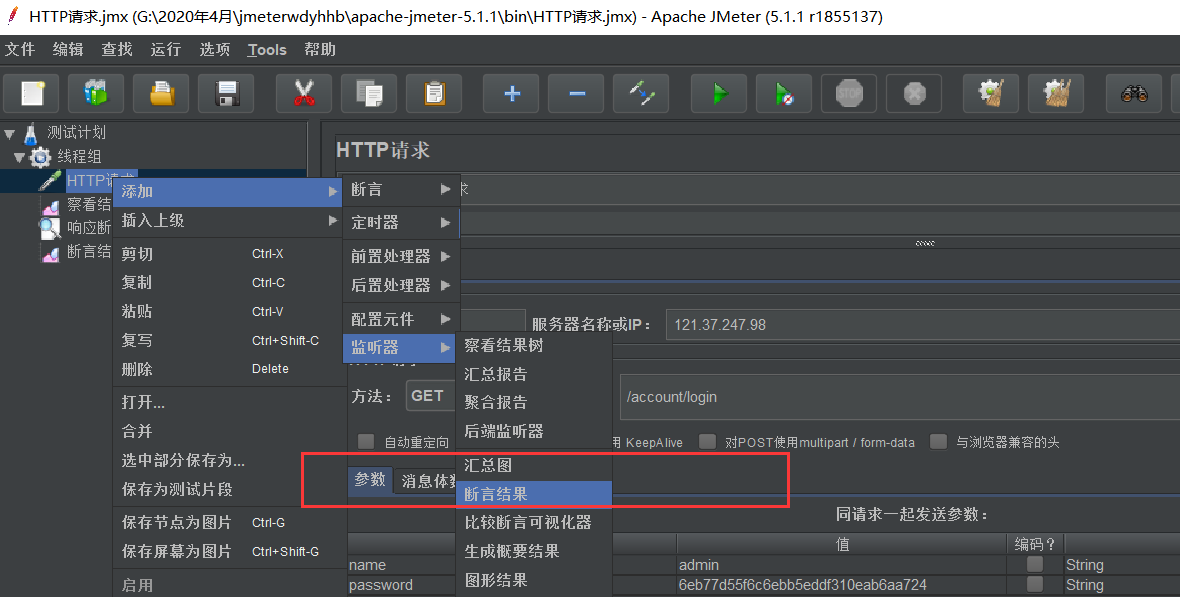Click the Shutdown test icon
Viewport: 1180px width, 597px height.
pyautogui.click(x=914, y=93)
